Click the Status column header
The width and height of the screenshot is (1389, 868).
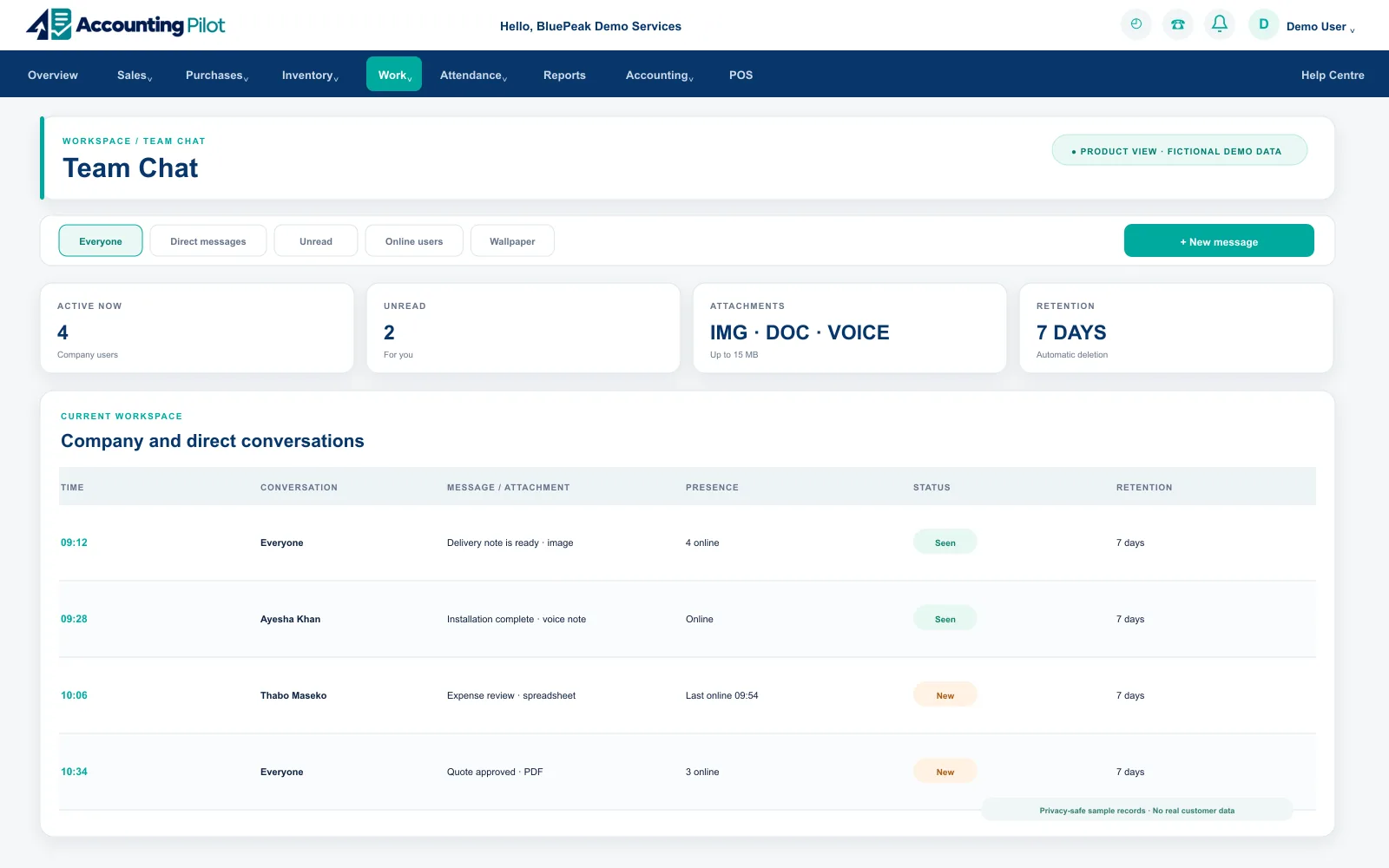coord(931,487)
